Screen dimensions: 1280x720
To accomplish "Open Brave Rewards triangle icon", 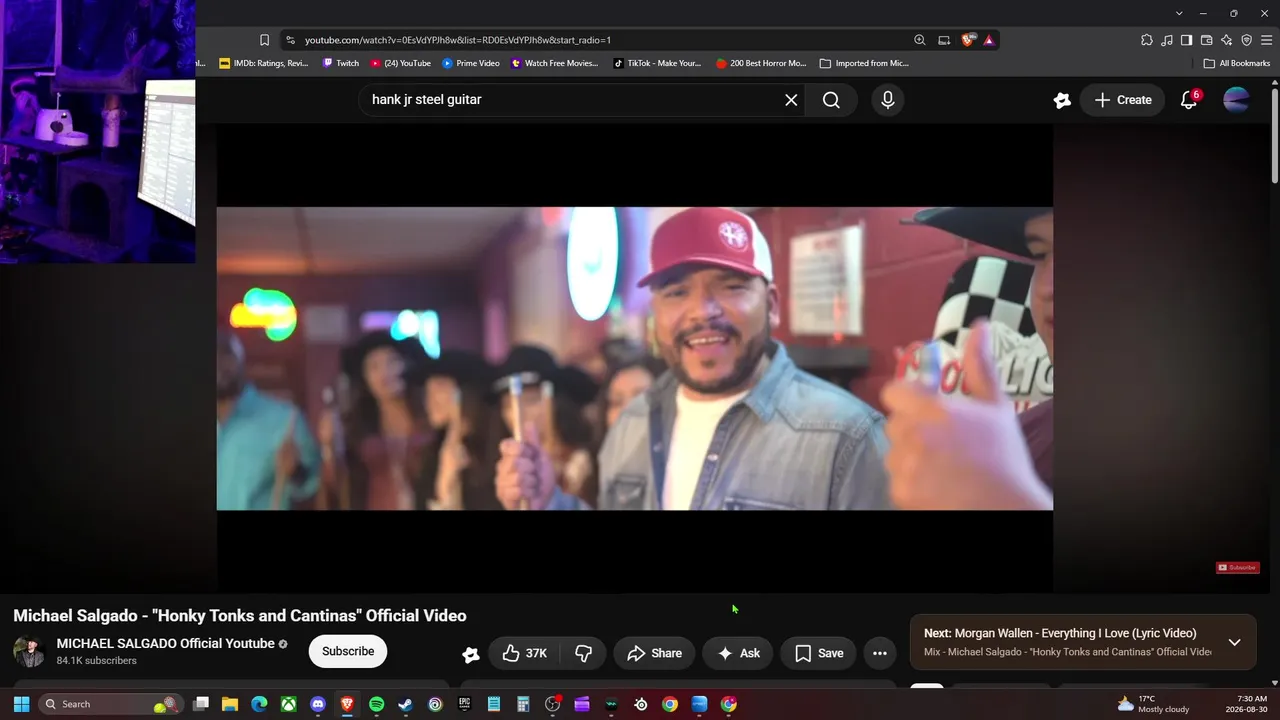I will pos(989,40).
